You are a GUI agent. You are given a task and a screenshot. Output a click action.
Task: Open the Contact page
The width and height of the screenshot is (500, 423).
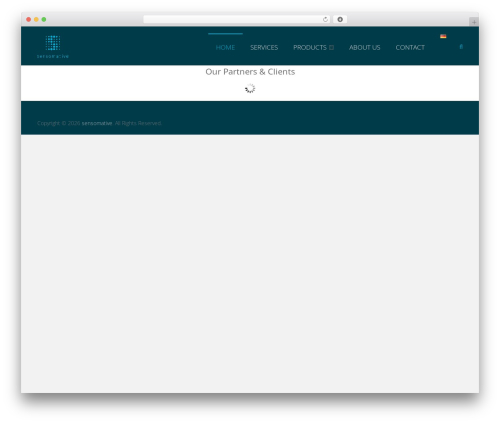tap(410, 47)
